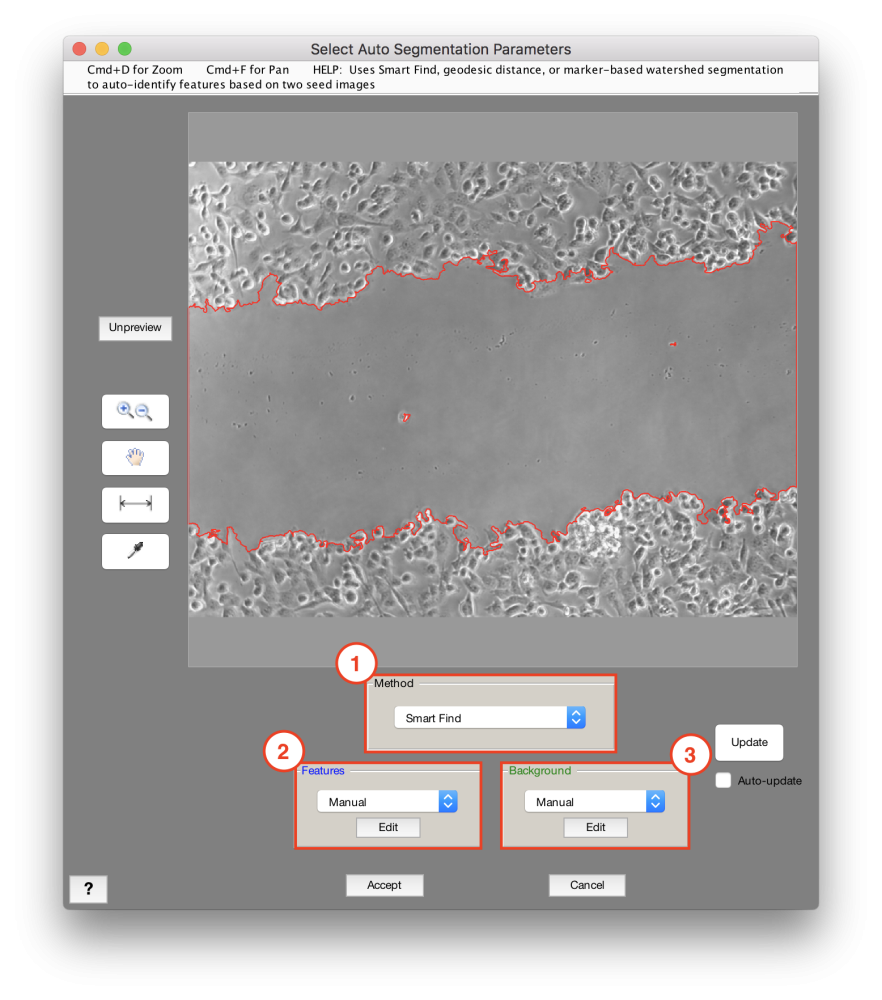
Task: Open the Smart Find method dropdown
Action: coord(489,717)
